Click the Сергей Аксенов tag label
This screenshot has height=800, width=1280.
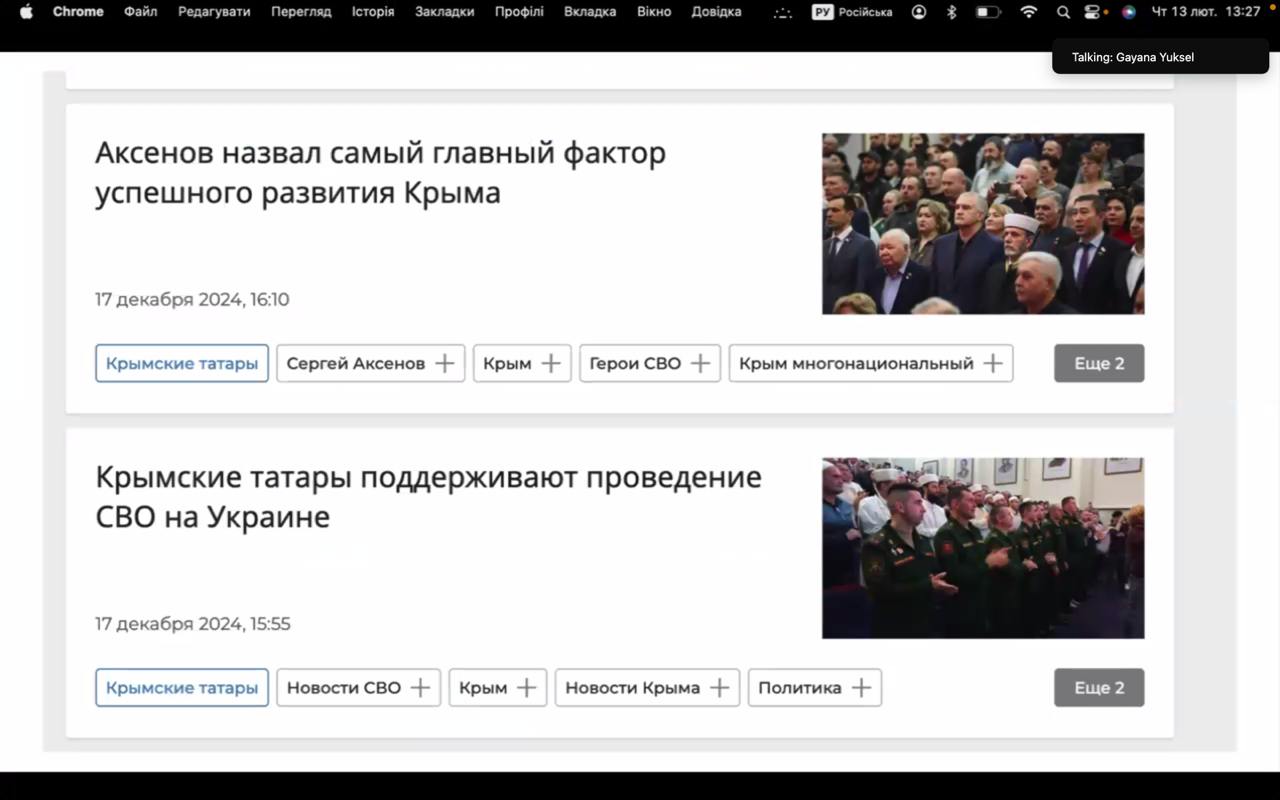[x=356, y=363]
